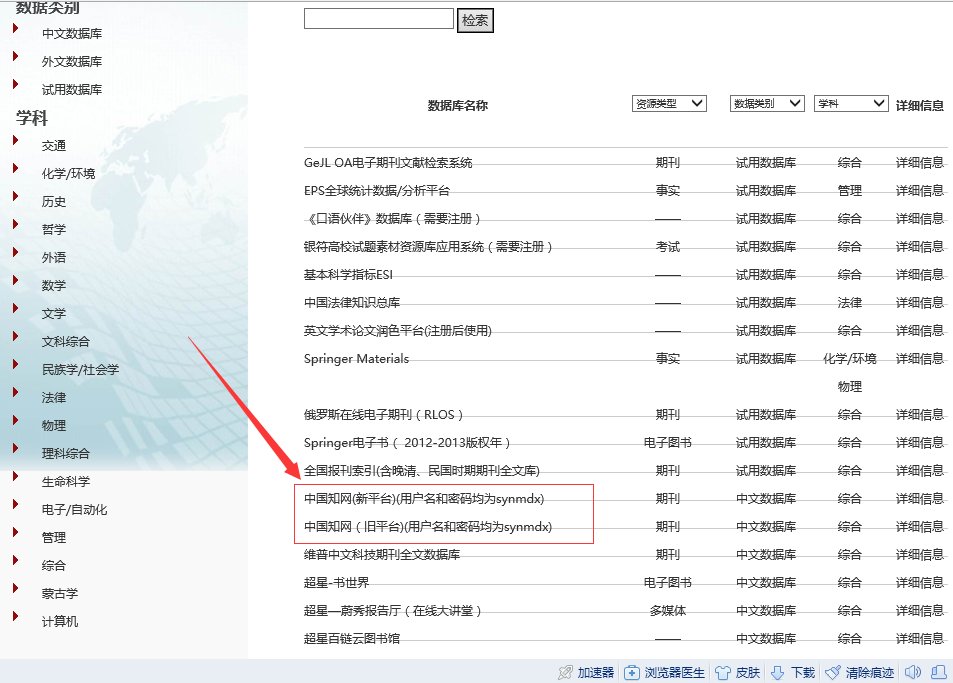Click the red arrow beside 外文数据库

pos(16,56)
